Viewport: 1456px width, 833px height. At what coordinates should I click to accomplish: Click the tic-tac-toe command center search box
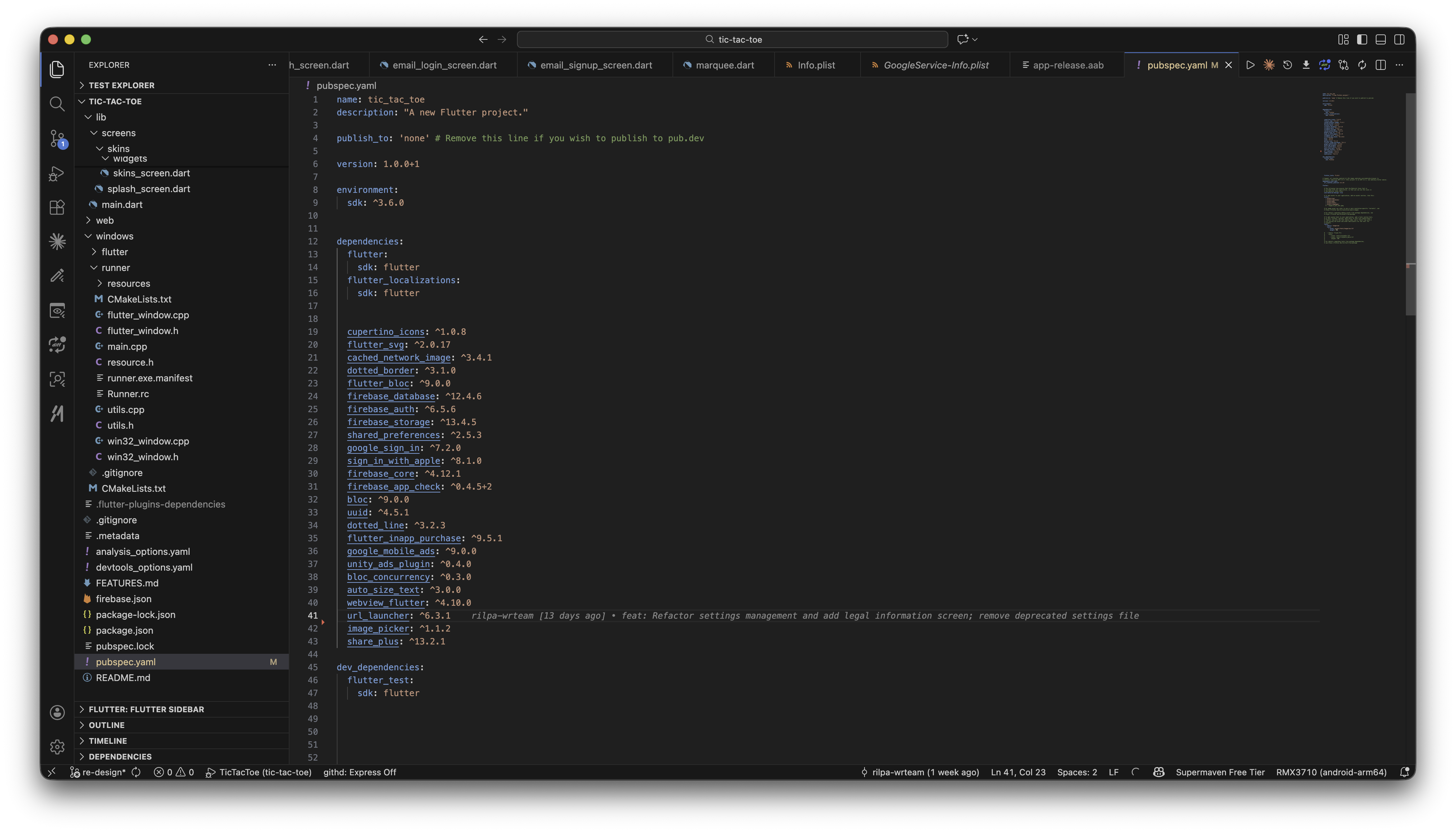(x=732, y=39)
